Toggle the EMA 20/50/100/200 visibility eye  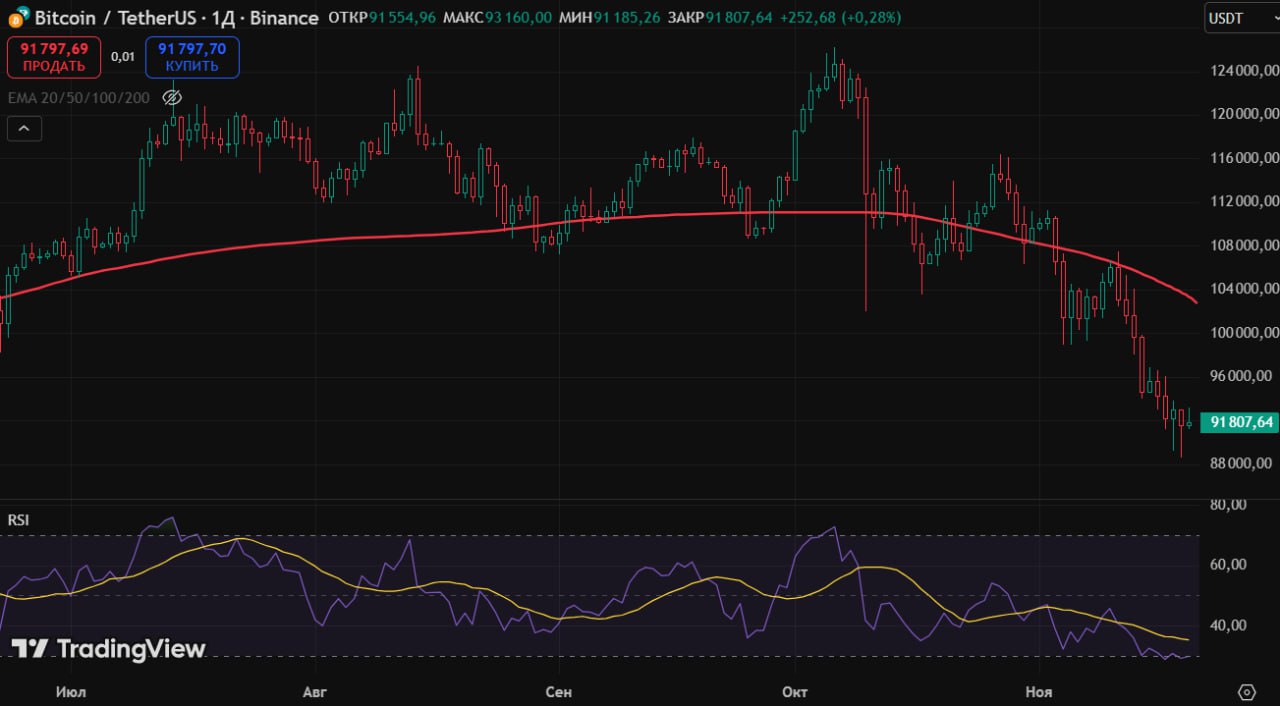tap(171, 98)
